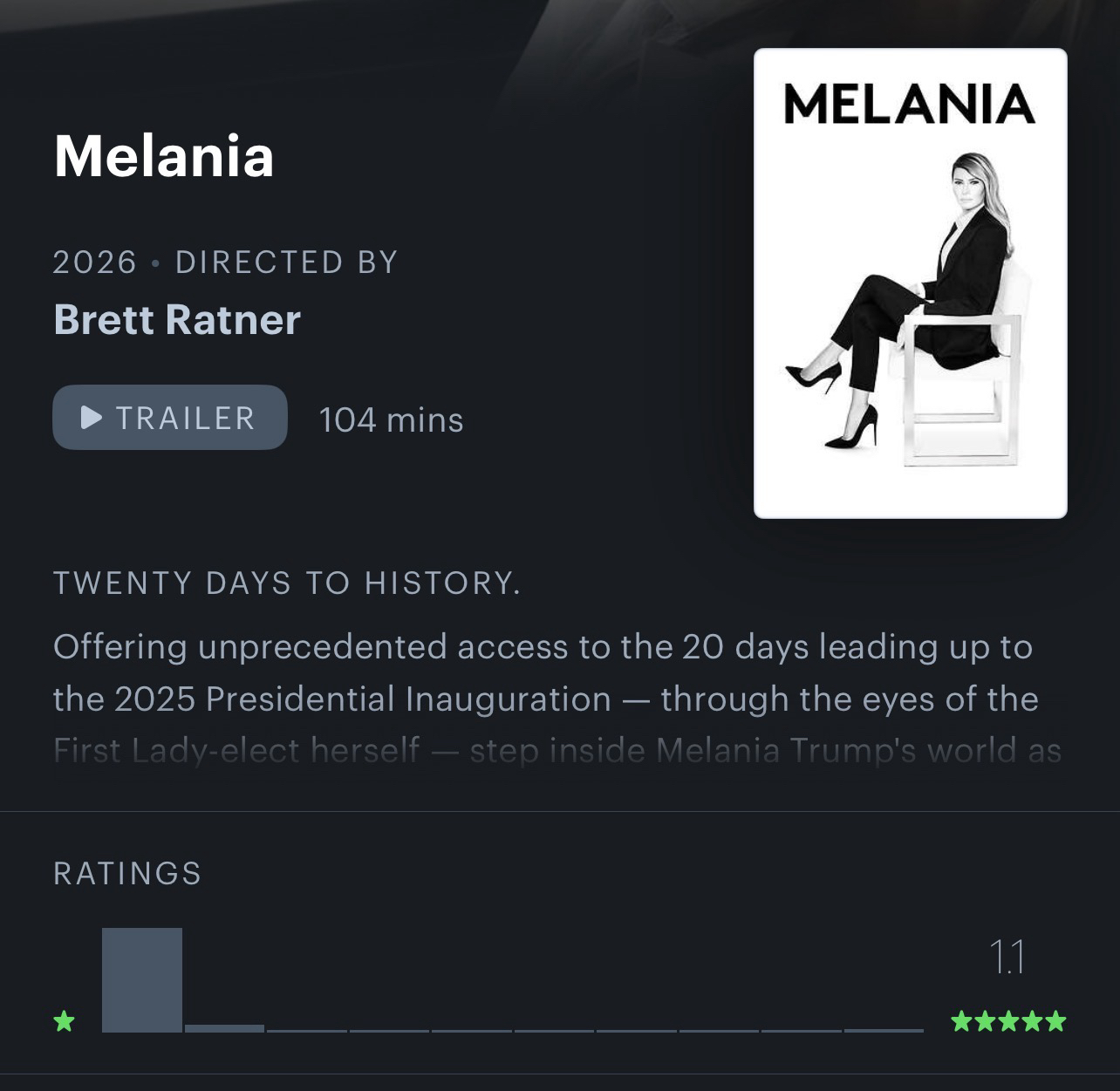The height and width of the screenshot is (1091, 1120).
Task: Play the trailer using the triangle icon
Action: pos(91,418)
